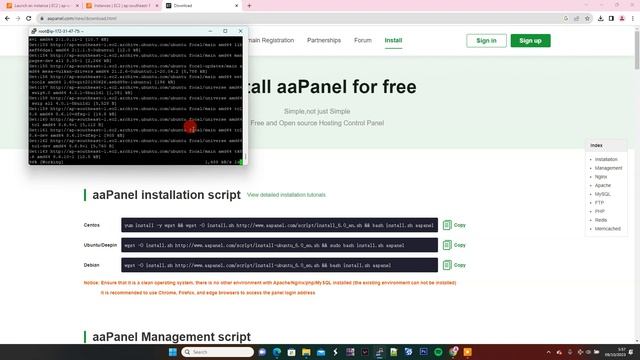
Task: Open View detailed installation tutorials link
Action: click(286, 195)
